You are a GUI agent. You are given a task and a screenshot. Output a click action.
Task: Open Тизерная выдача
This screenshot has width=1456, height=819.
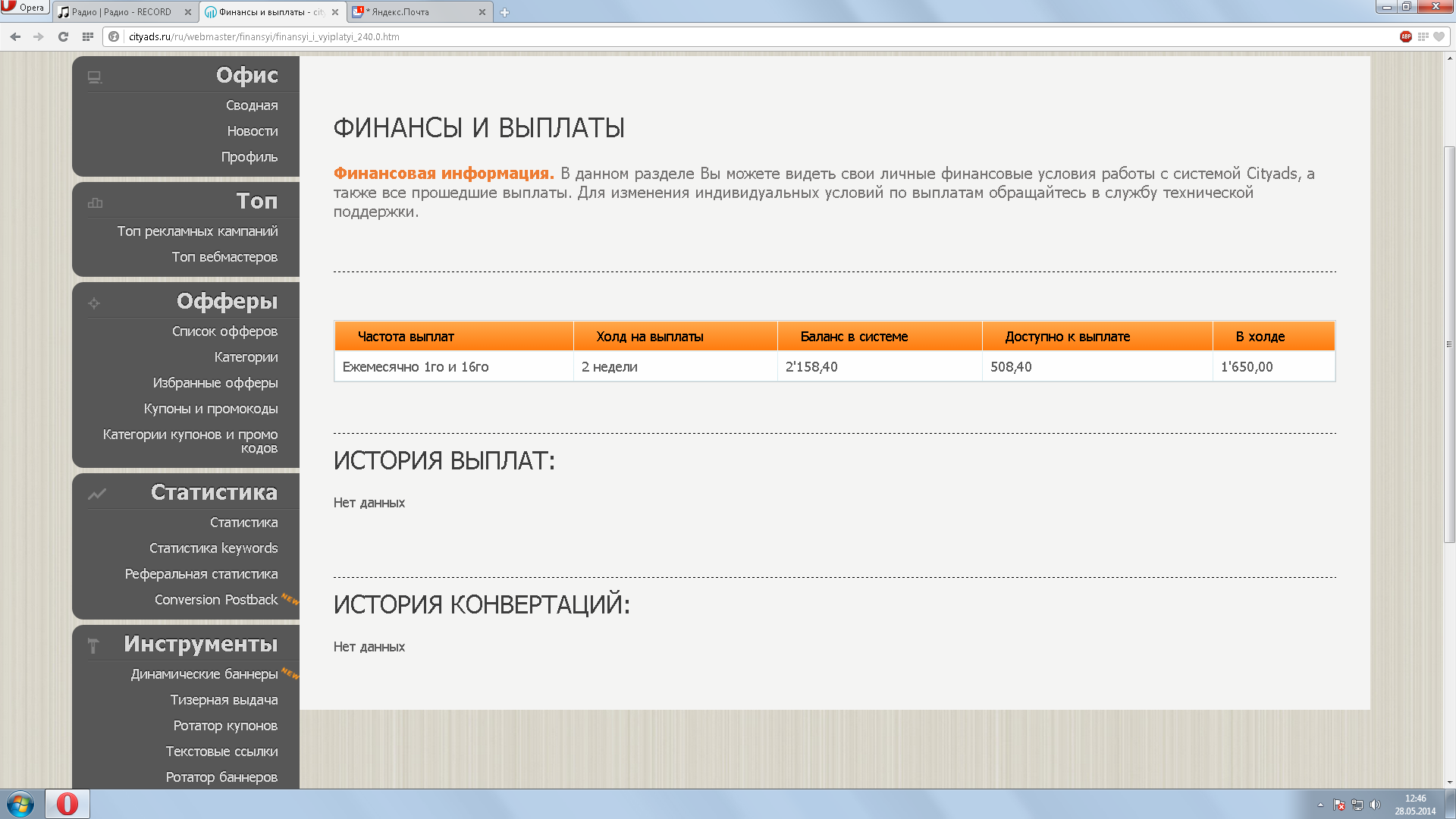point(224,700)
